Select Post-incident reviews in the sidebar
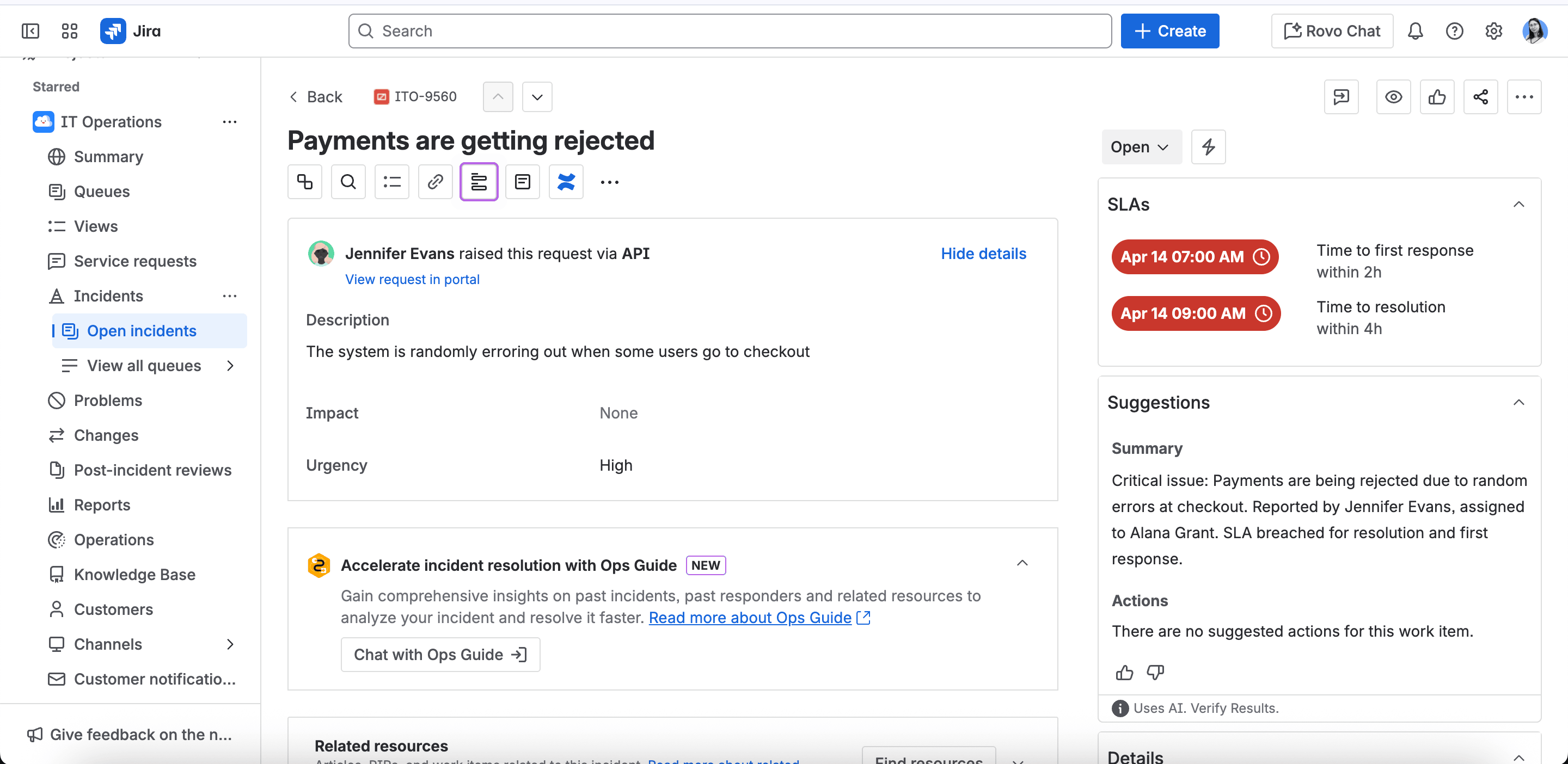The width and height of the screenshot is (1568, 764). (x=152, y=470)
